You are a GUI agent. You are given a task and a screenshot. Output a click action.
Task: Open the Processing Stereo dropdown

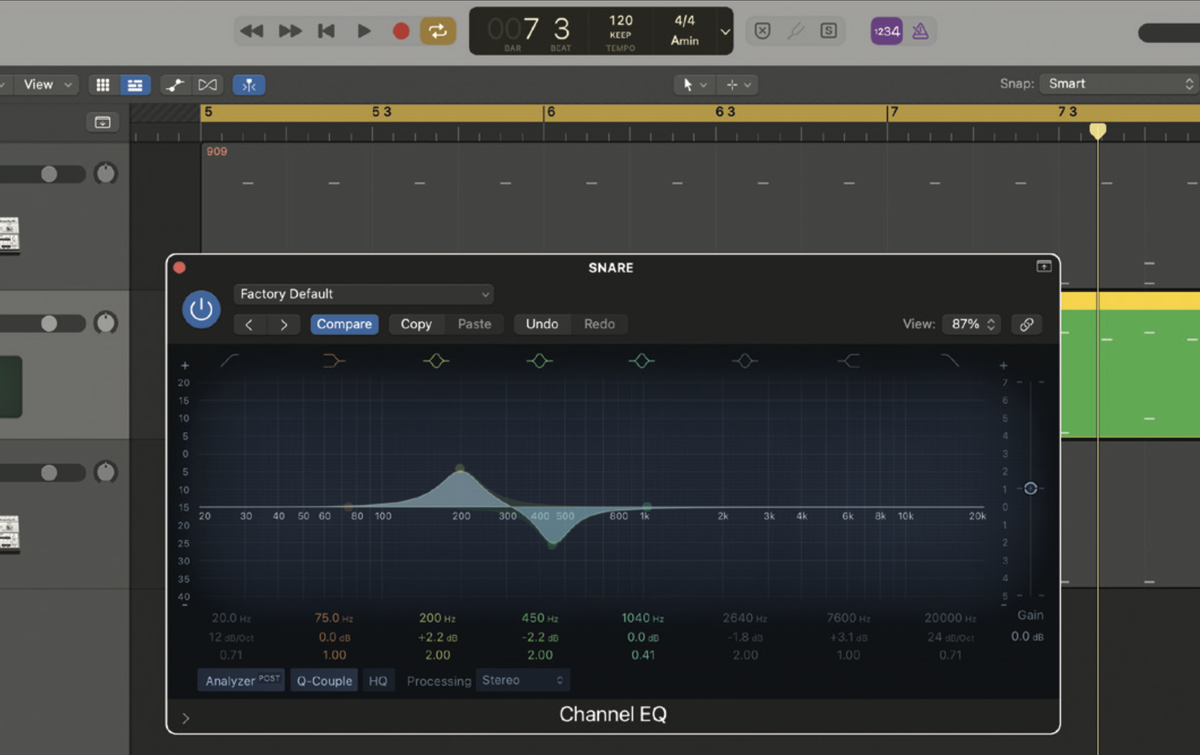522,679
